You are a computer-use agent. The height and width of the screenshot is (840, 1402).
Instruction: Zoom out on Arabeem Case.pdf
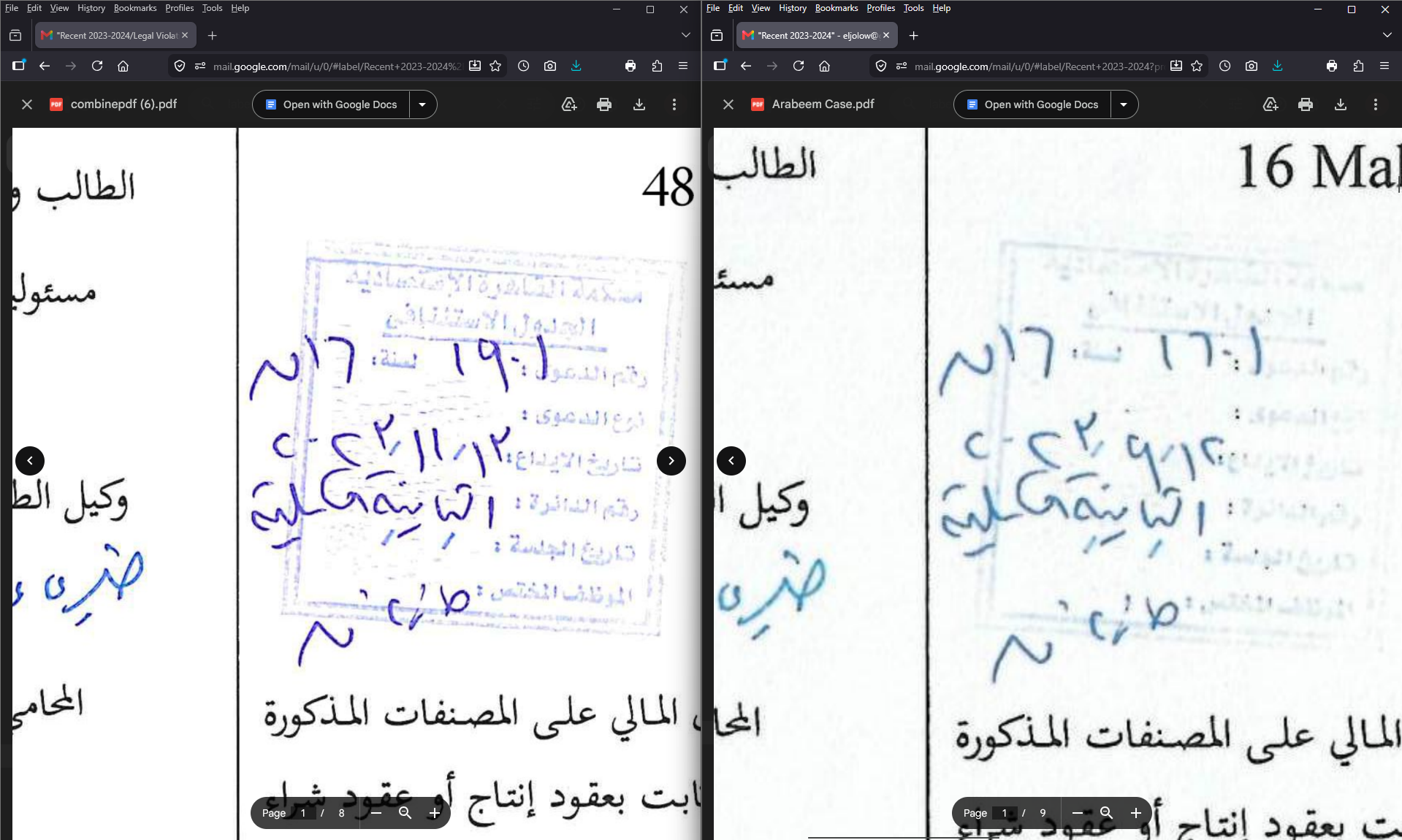point(1078,813)
